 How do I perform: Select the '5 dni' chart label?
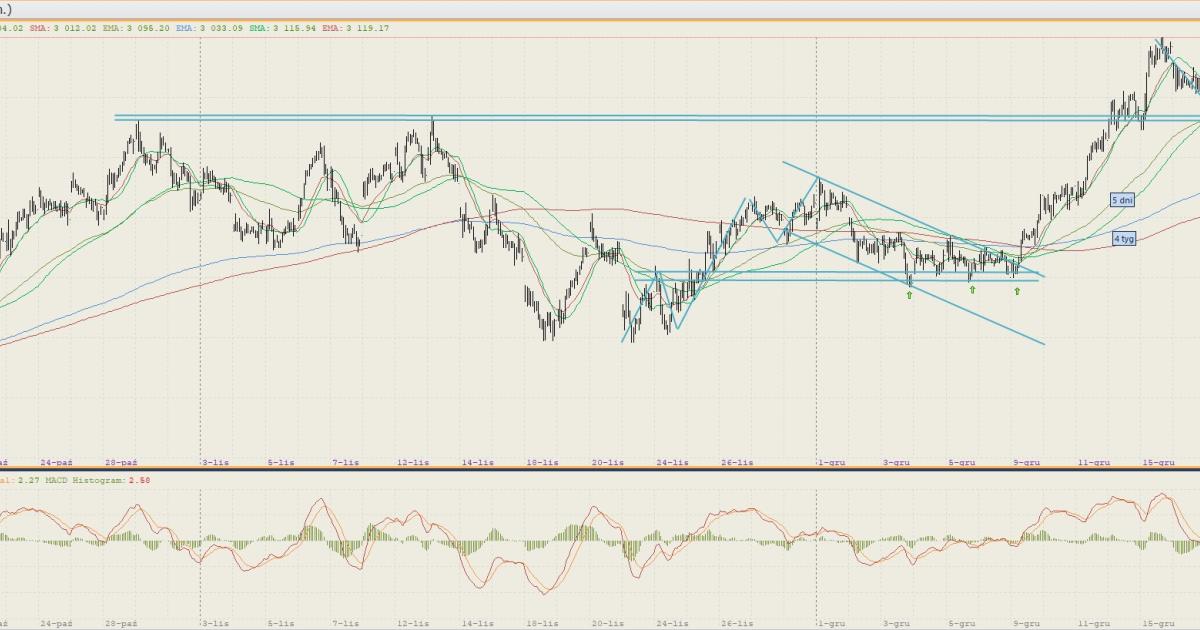1123,200
